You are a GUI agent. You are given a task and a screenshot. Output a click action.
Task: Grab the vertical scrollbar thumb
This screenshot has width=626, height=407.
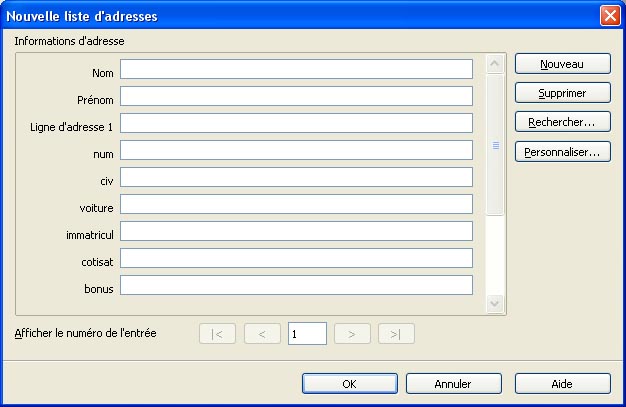(x=495, y=145)
